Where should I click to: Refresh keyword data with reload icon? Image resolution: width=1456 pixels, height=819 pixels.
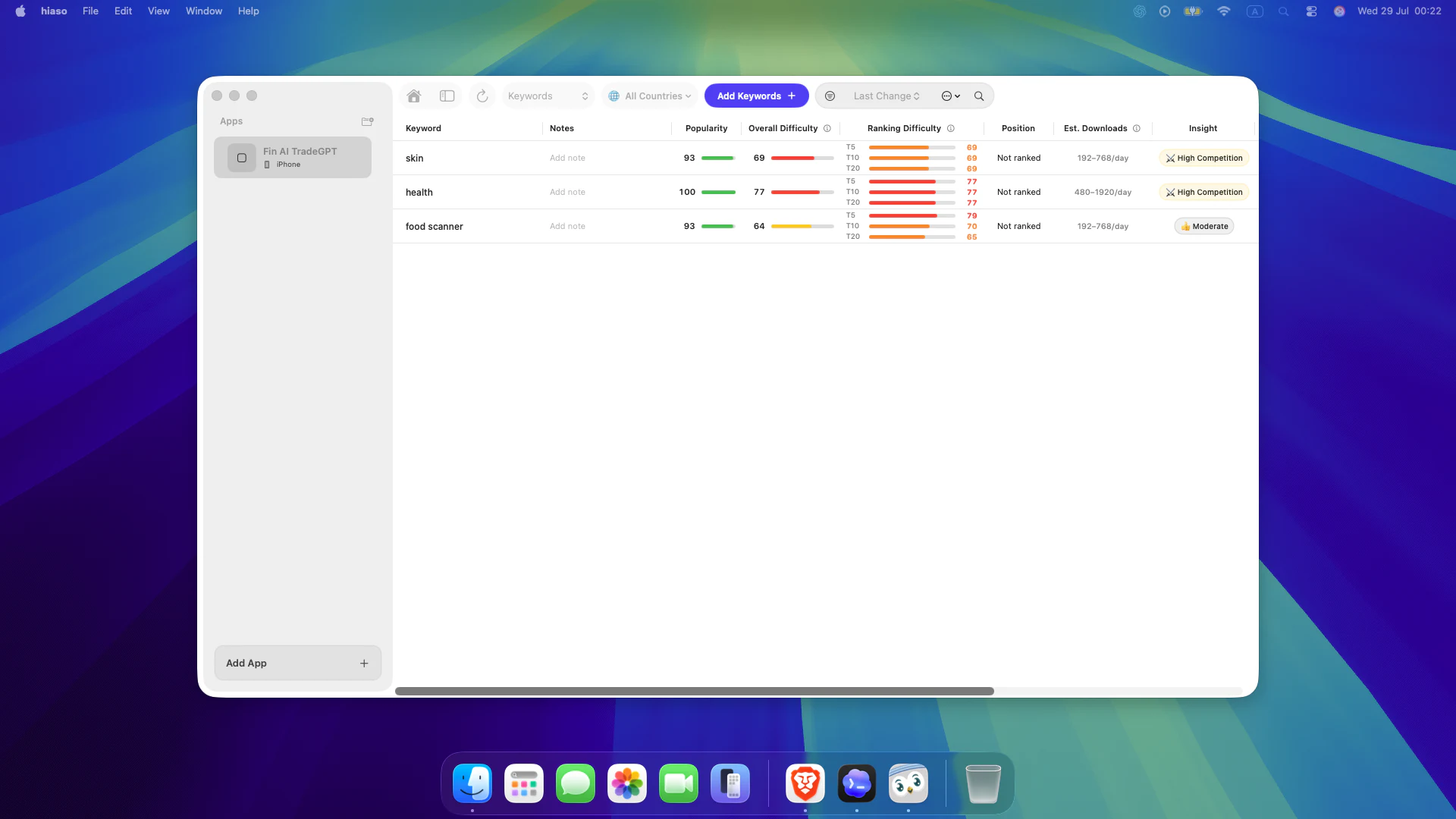click(482, 96)
